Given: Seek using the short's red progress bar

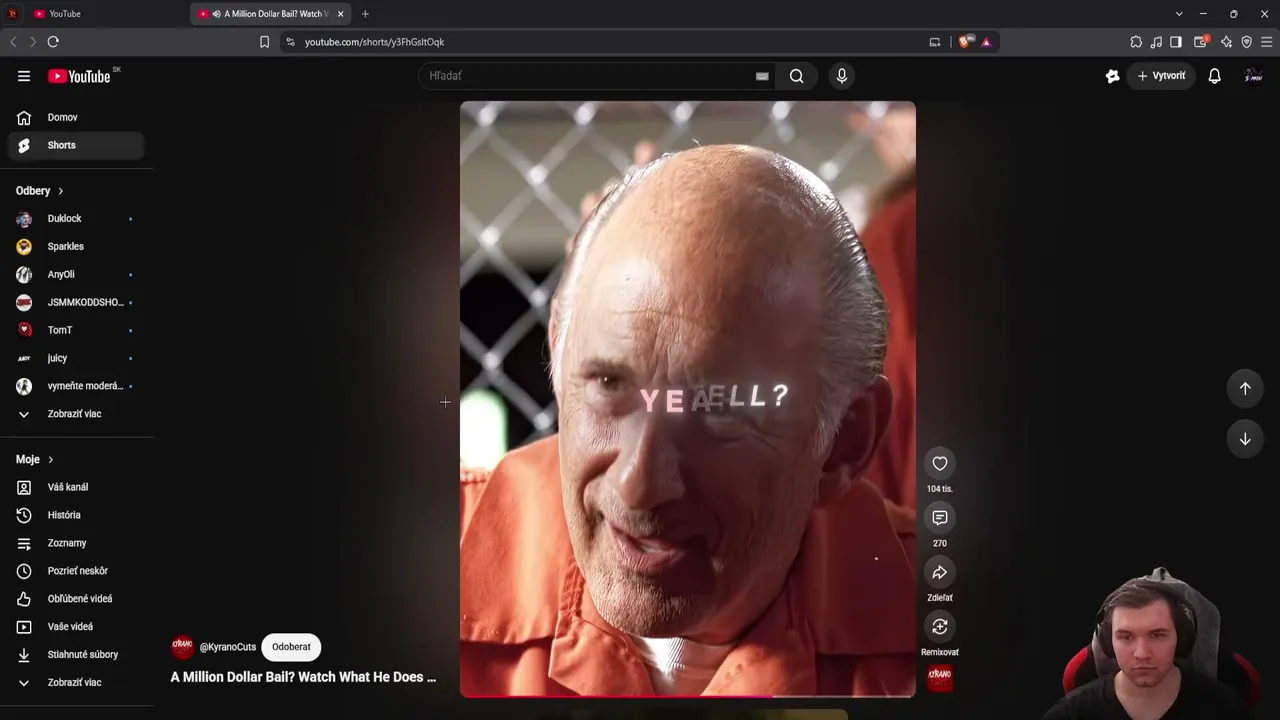Looking at the screenshot, I should pos(688,696).
